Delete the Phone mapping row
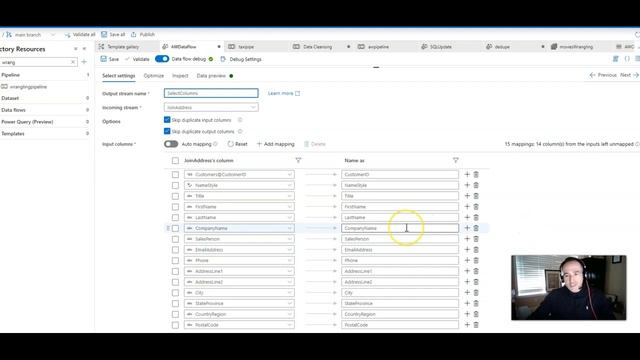The image size is (640, 360). pos(476,260)
